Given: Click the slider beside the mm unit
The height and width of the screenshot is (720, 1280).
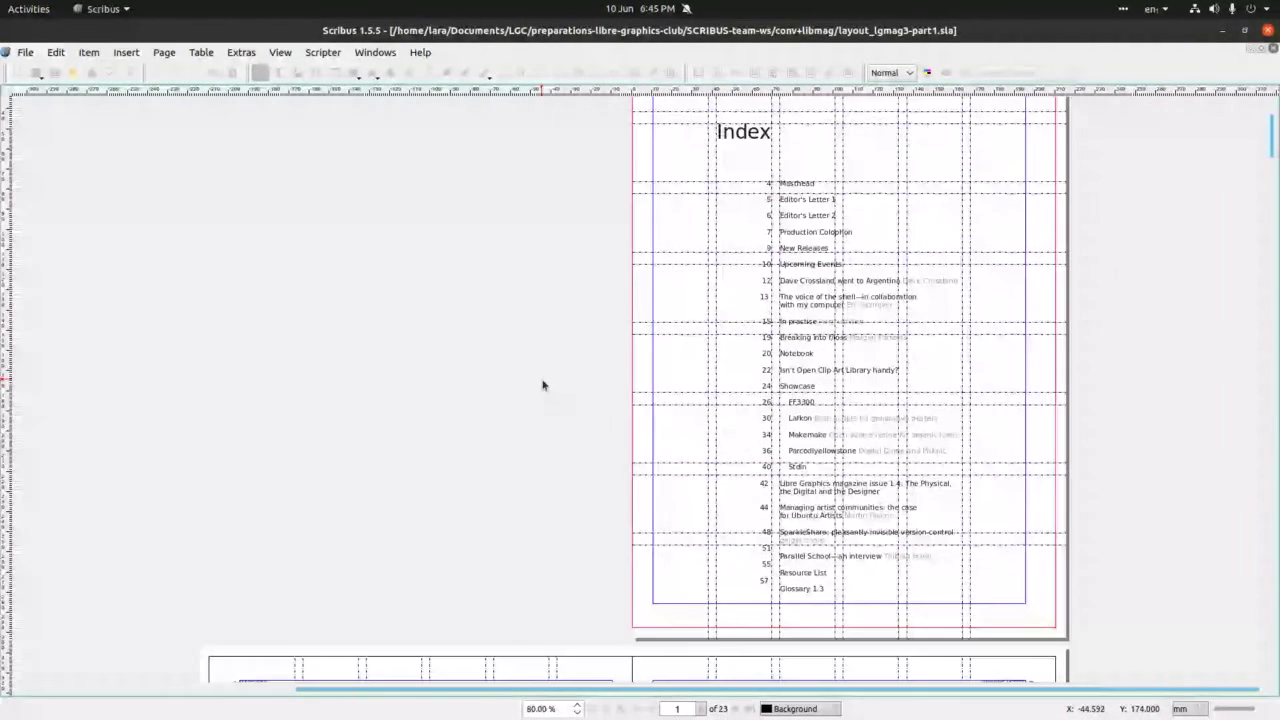Looking at the screenshot, I should click(x=1234, y=709).
